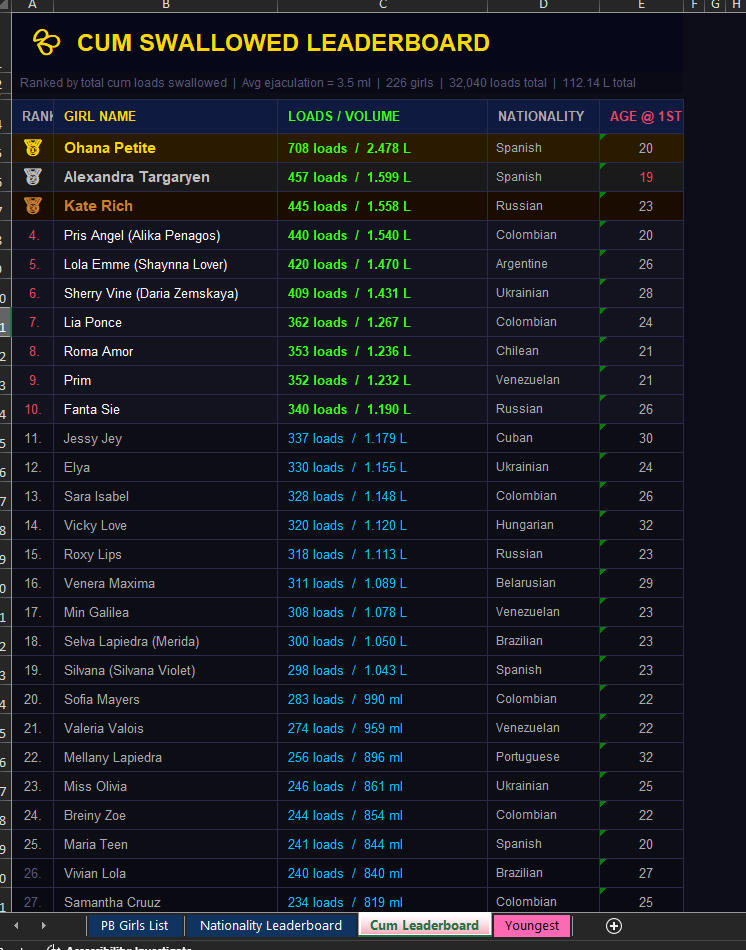Screen dimensions: 746x950
Task: Select column E header
Action: tap(641, 5)
